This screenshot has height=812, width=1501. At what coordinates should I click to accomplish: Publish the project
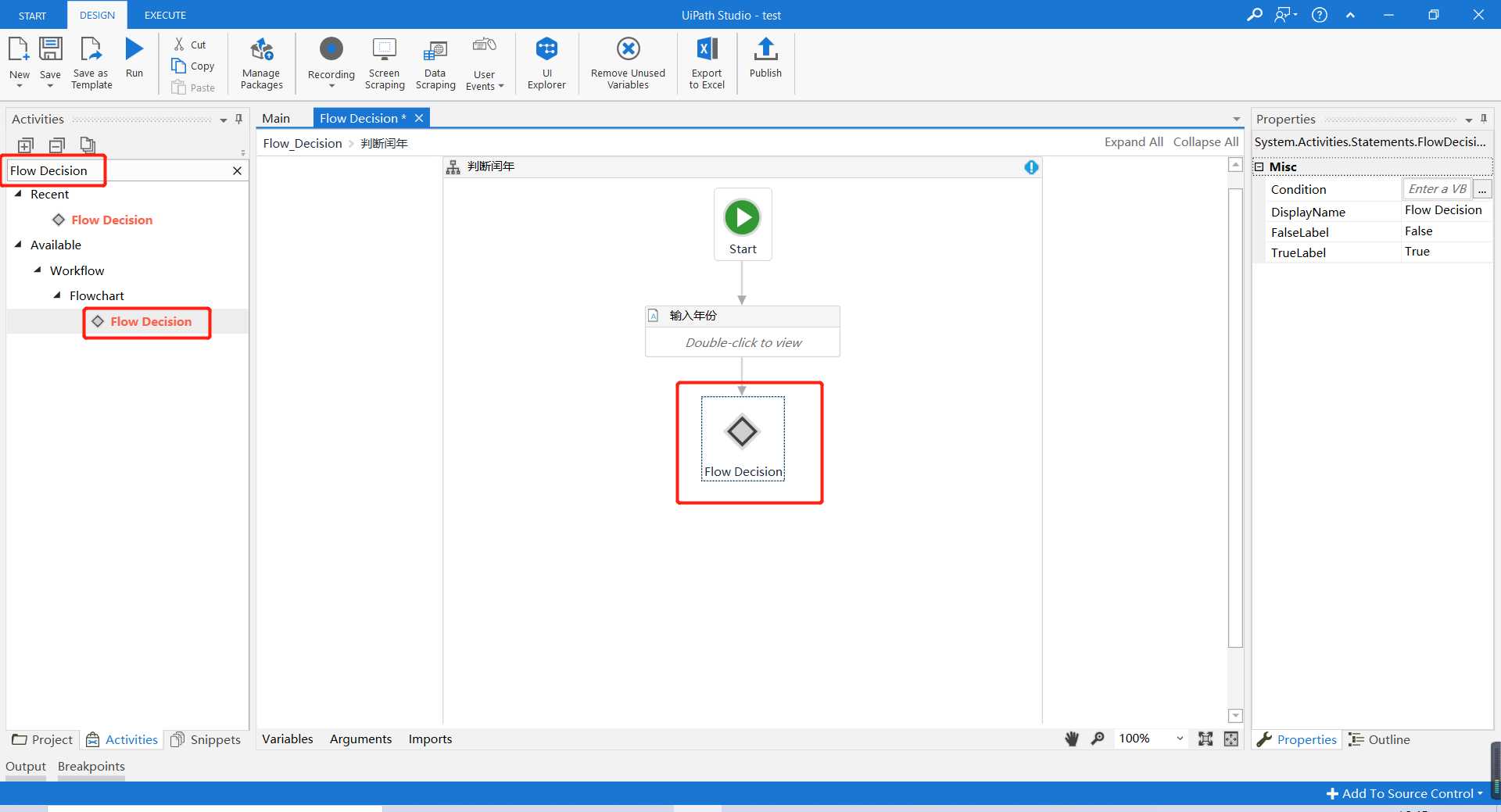(765, 59)
